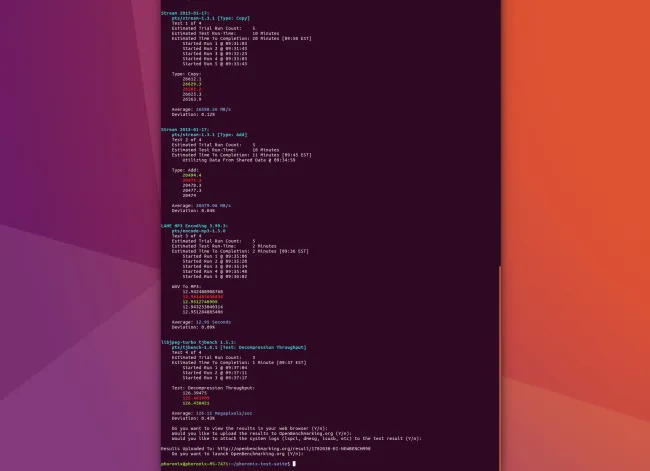Click the 'LAME MP3 Encoding' heading
The width and height of the screenshot is (650, 471).
tap(194, 226)
